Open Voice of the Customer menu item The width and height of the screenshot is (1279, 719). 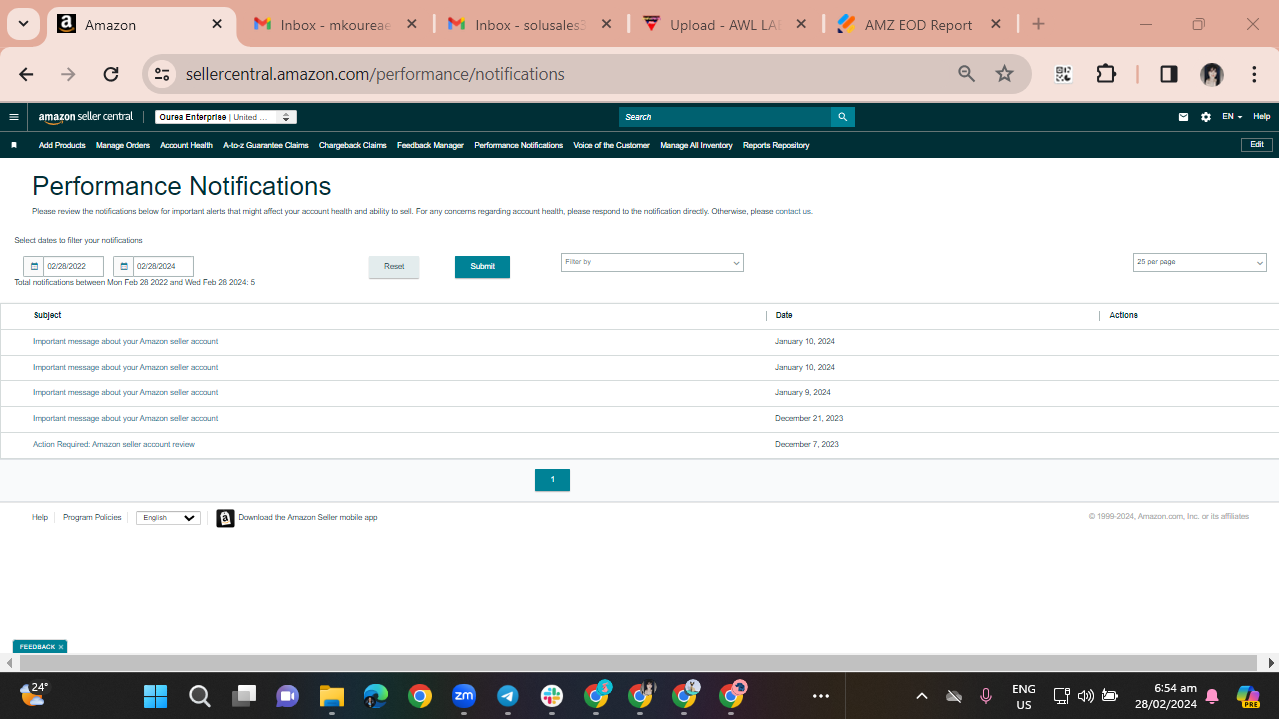click(611, 145)
